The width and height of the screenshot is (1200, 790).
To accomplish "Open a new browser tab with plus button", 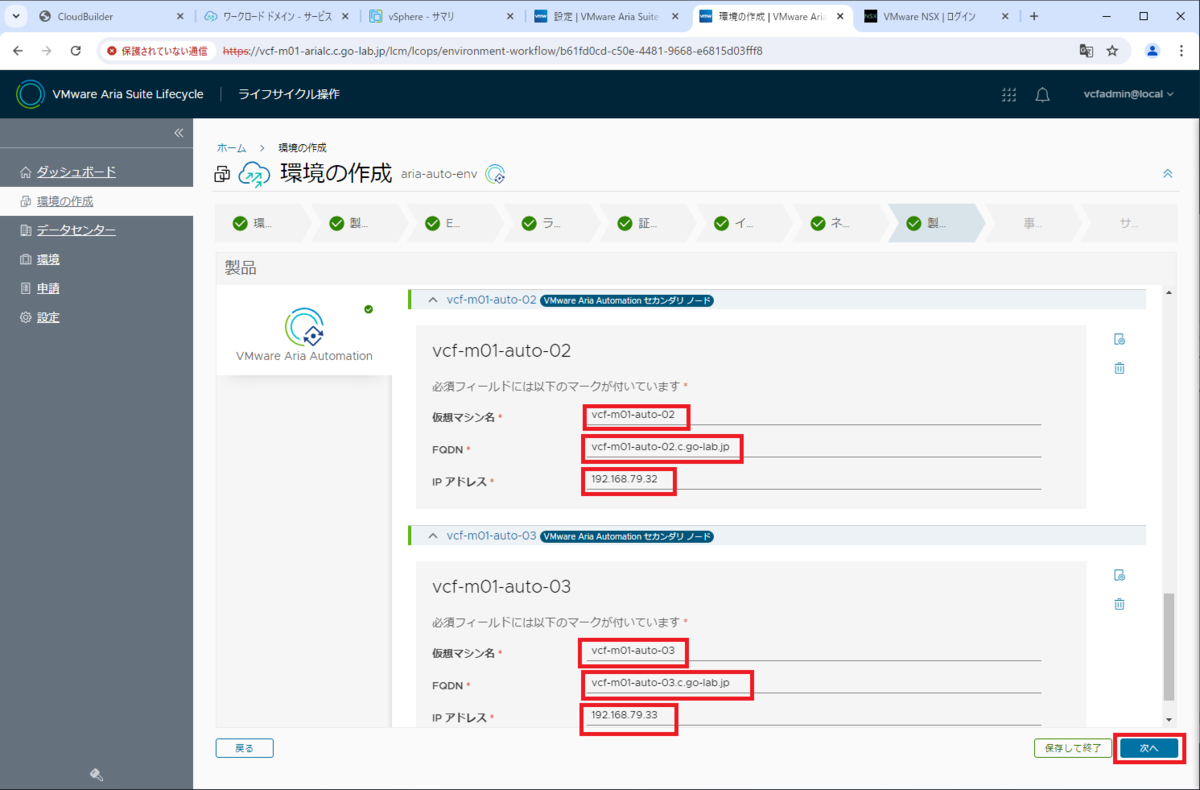I will [1033, 16].
